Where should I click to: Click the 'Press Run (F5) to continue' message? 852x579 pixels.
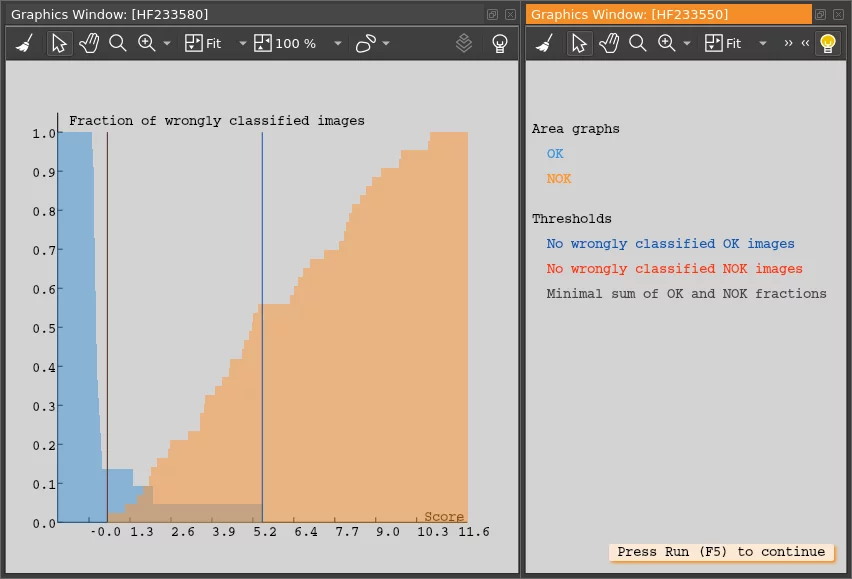point(721,552)
